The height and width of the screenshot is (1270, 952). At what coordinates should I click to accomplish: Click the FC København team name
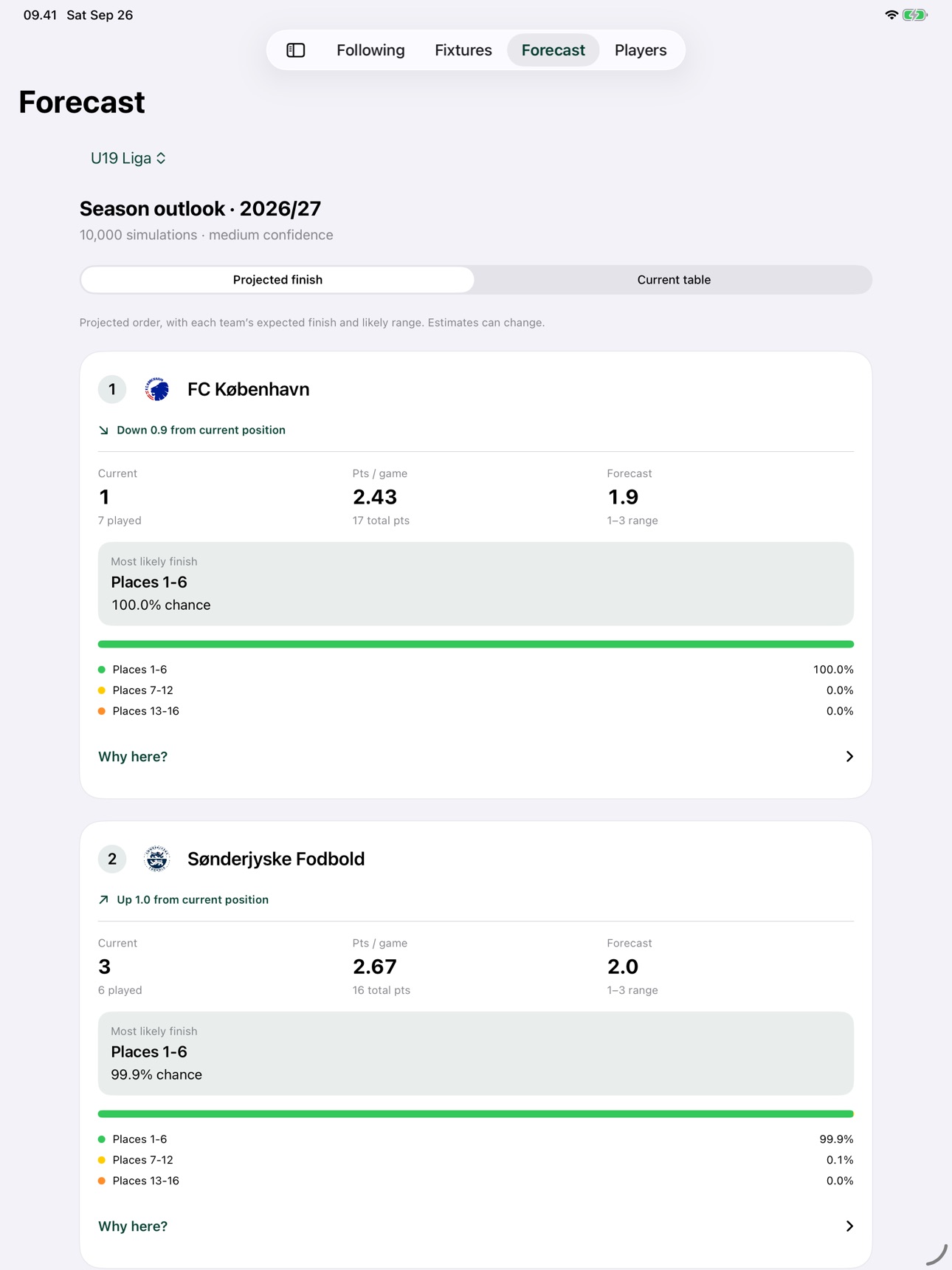pos(248,389)
